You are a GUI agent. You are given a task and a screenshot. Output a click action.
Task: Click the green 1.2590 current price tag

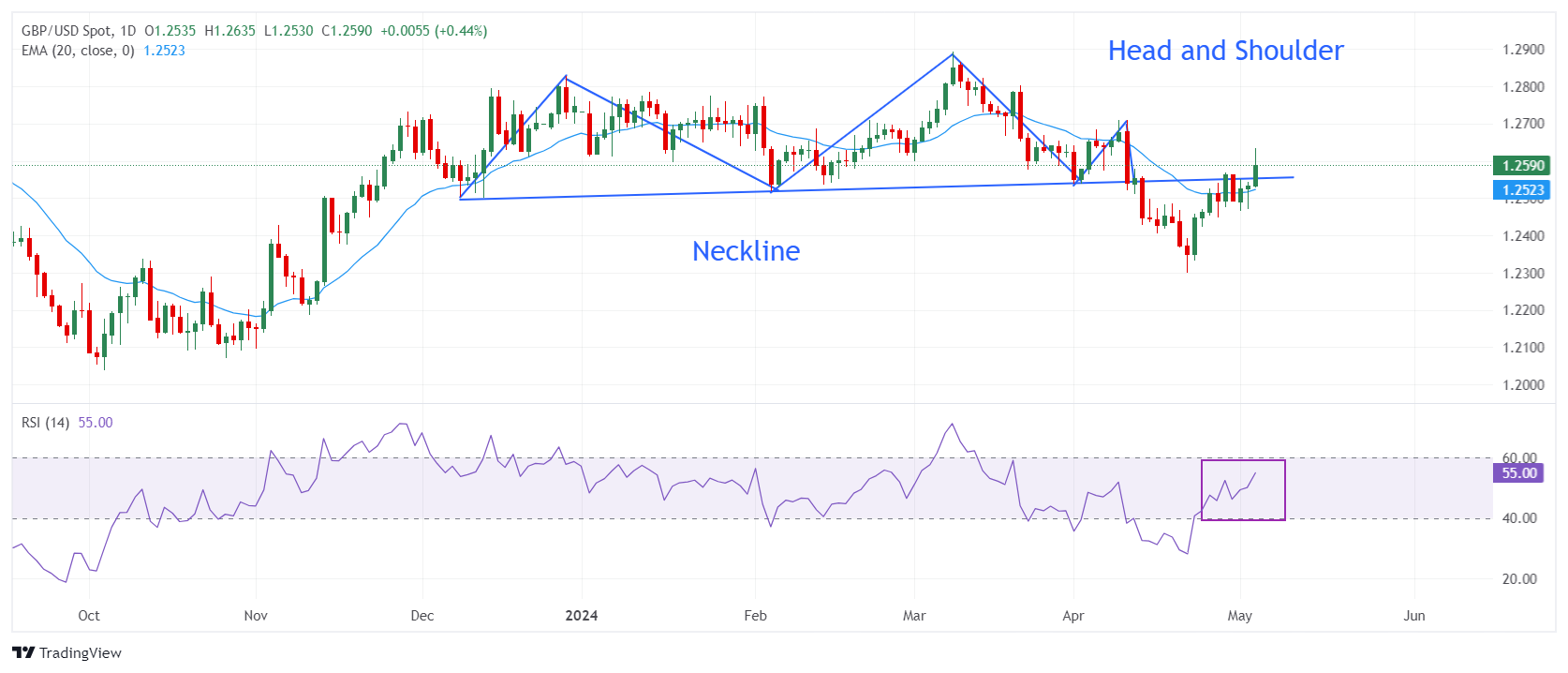(1522, 166)
